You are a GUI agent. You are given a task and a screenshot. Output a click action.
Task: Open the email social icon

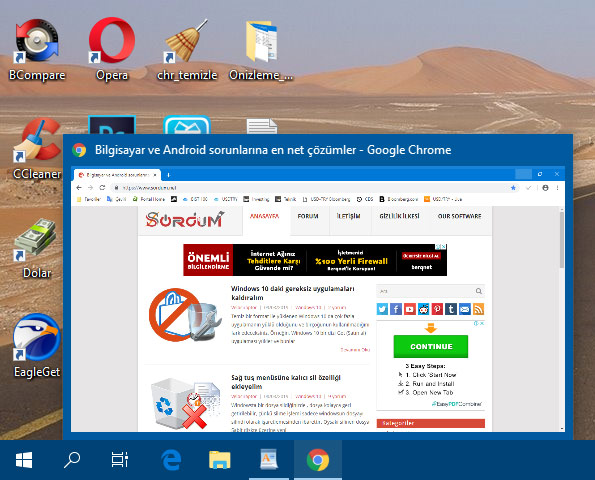(464, 309)
